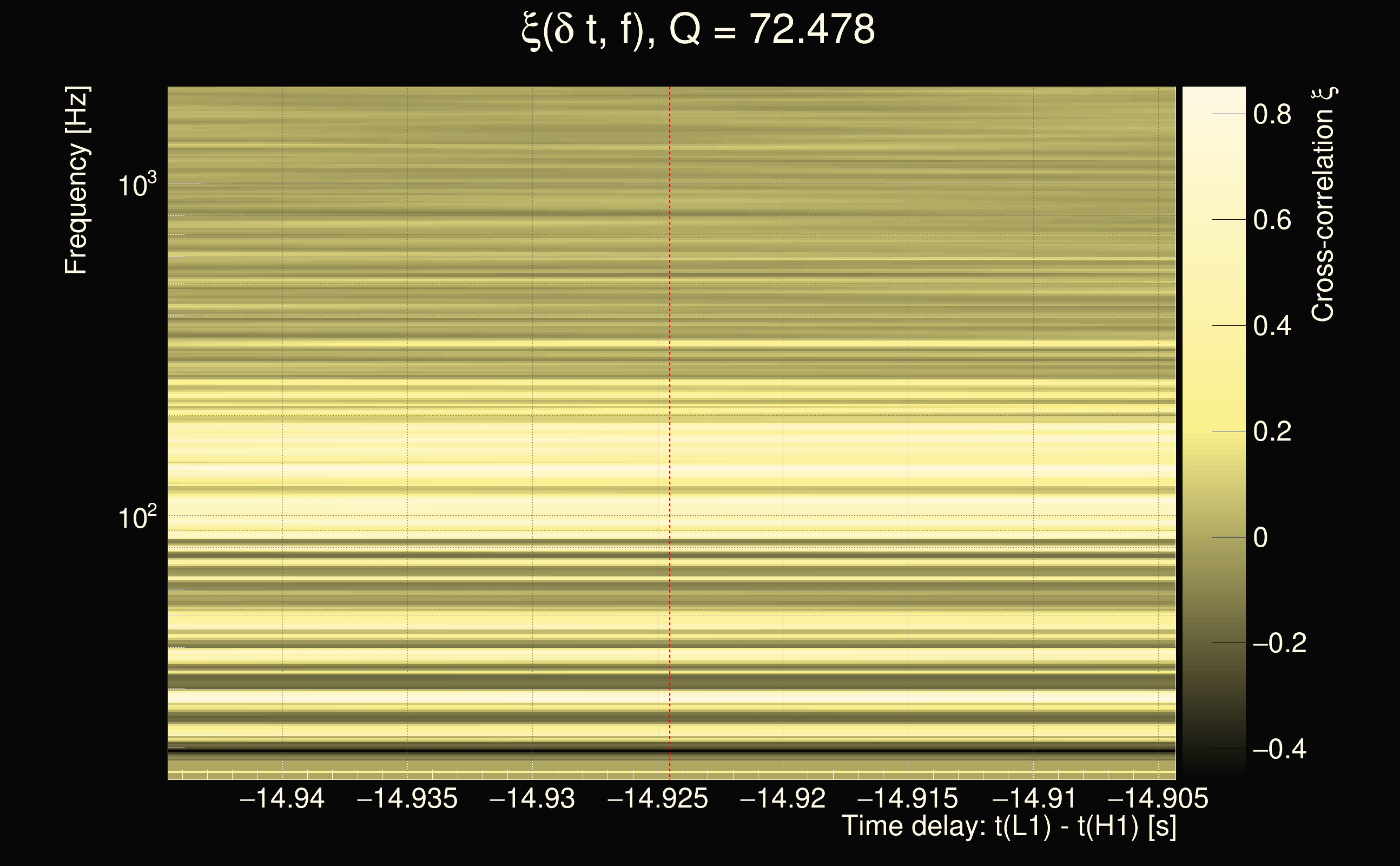
Task: Click the 0.6 tick on the colorbar
Action: tap(1272, 220)
